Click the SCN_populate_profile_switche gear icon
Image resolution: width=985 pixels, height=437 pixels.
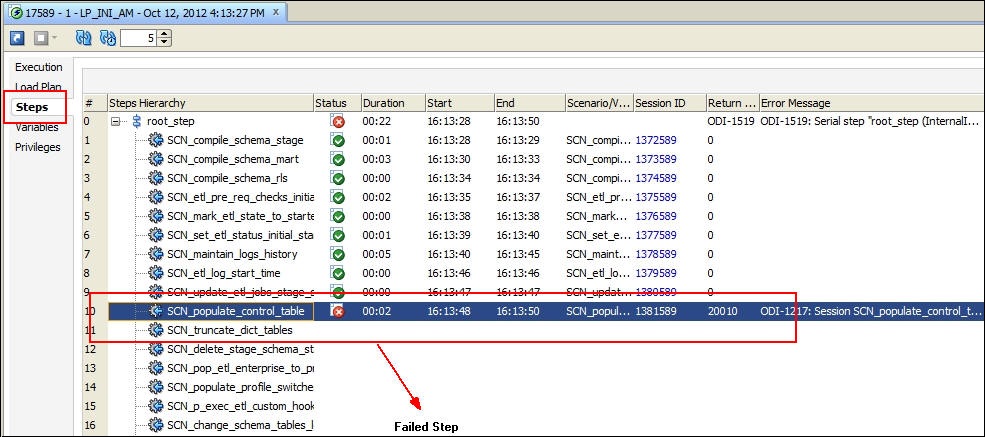(x=156, y=387)
